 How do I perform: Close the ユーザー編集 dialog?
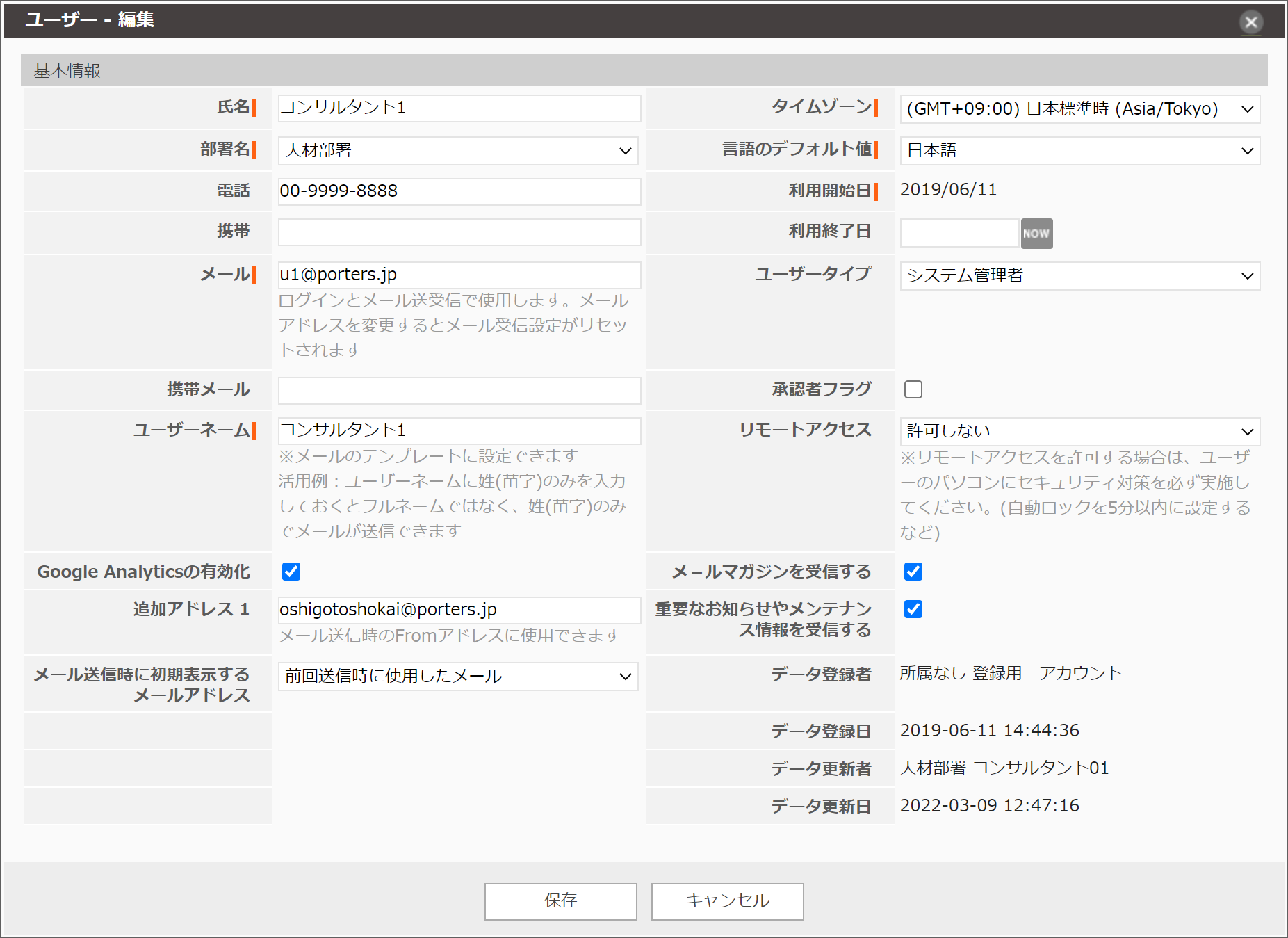pos(1251,22)
